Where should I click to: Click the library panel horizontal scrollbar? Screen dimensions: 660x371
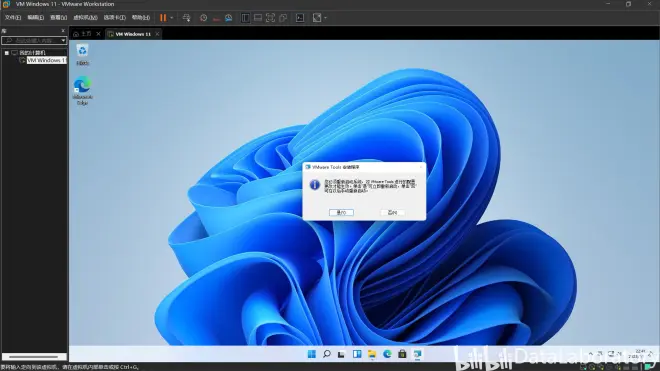(x=34, y=357)
